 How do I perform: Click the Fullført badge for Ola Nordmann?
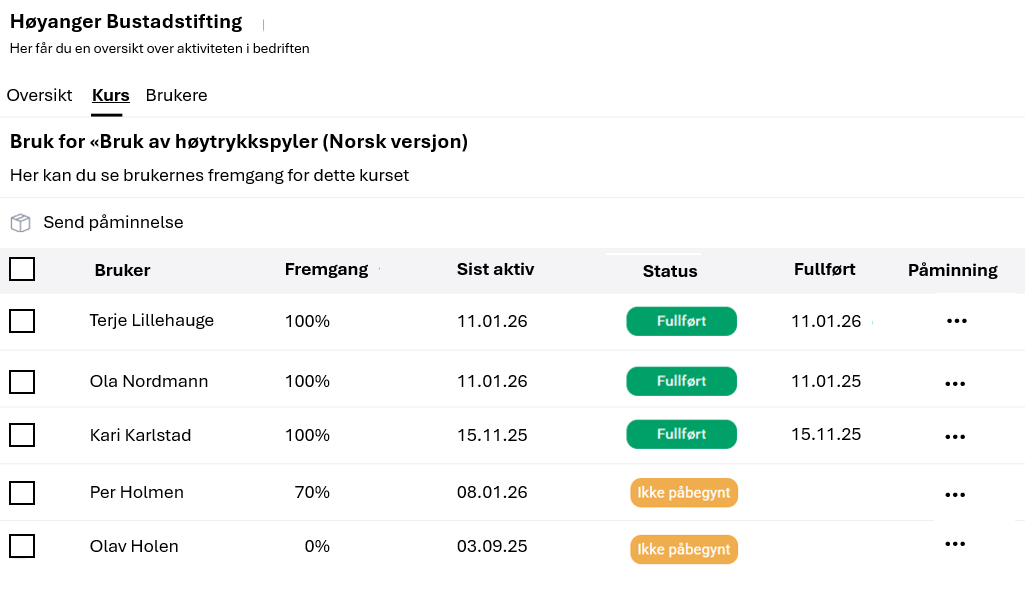coord(681,382)
